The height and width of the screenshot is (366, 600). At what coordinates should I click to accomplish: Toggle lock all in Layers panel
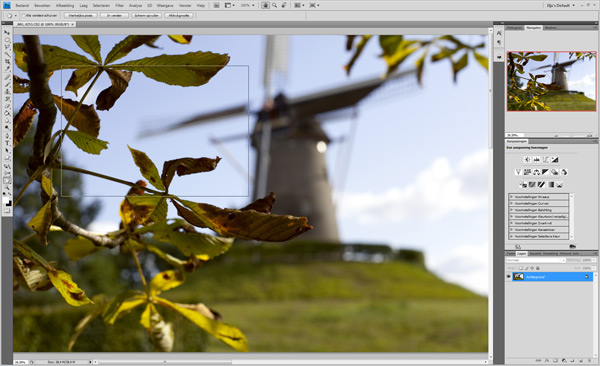[x=538, y=268]
